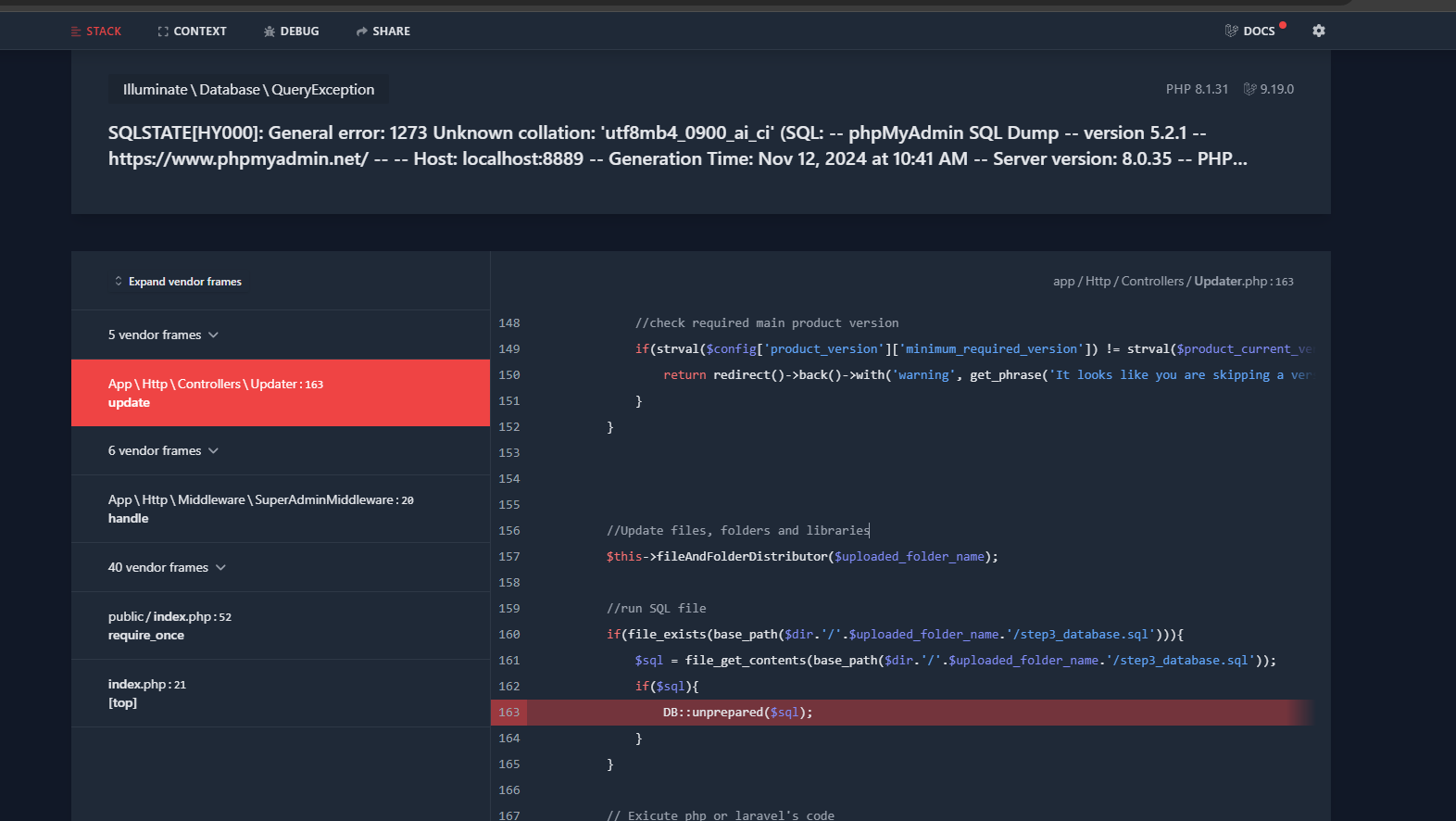Click Expand vendor frames button

click(x=177, y=281)
